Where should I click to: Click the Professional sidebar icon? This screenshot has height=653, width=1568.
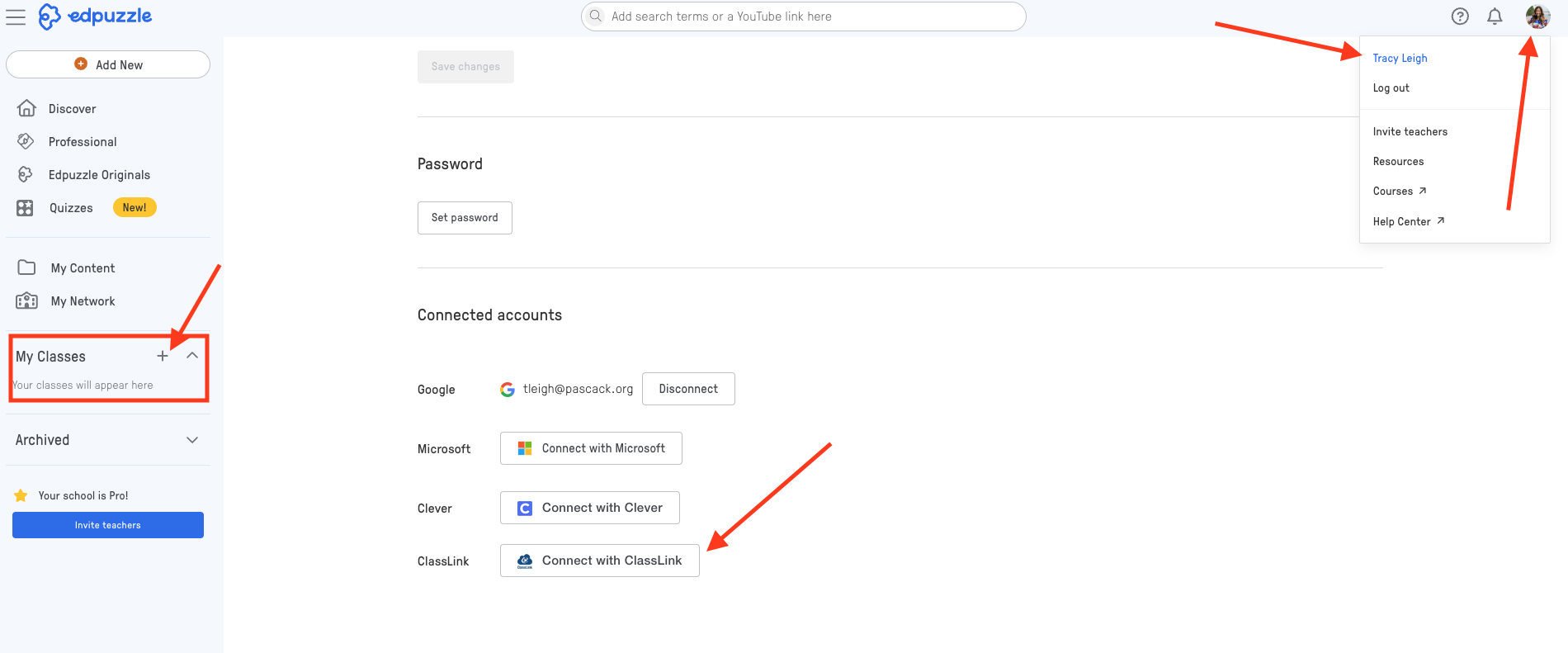coord(26,141)
